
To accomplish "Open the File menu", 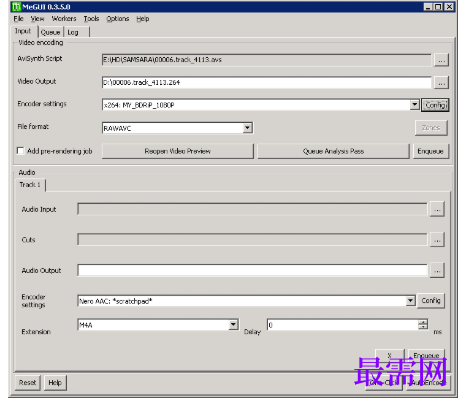I will 18,19.
